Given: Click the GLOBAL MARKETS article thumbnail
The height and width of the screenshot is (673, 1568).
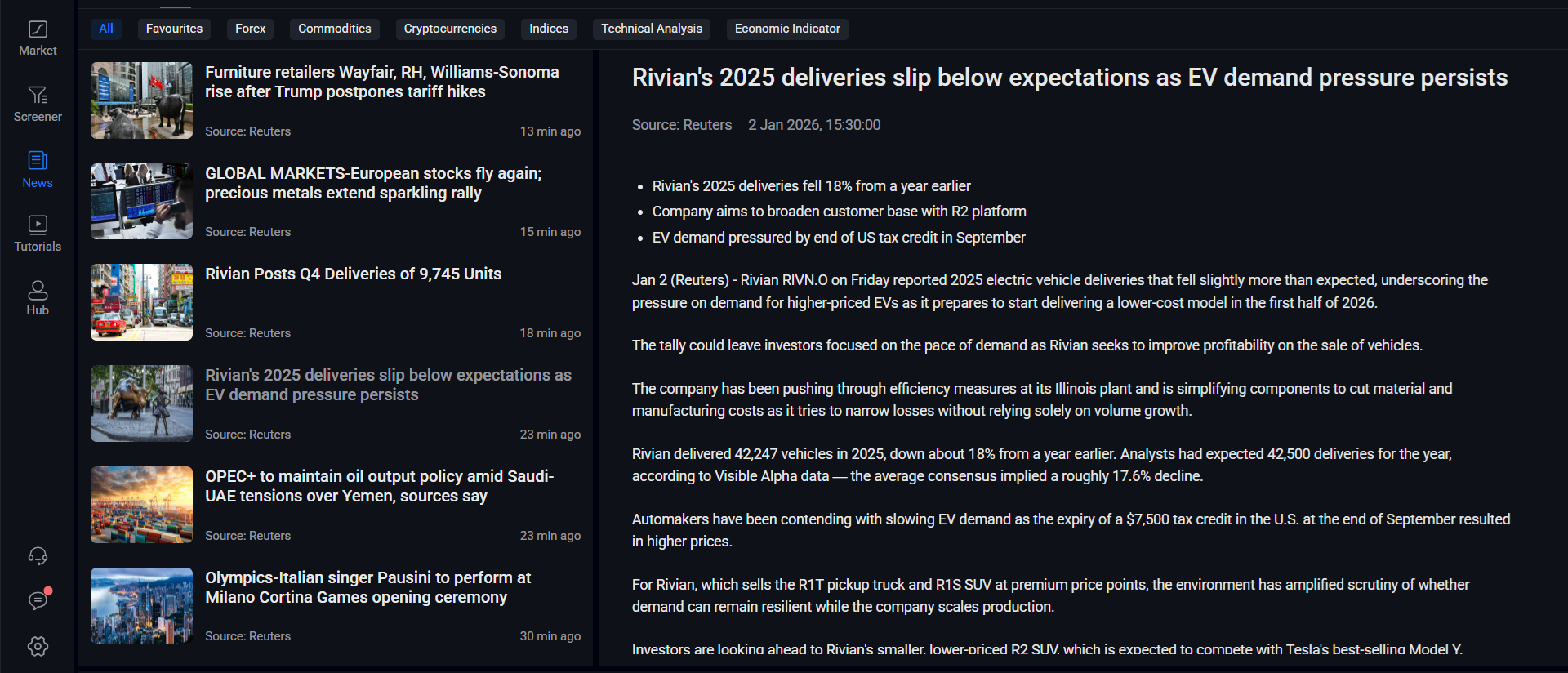Looking at the screenshot, I should click(141, 201).
